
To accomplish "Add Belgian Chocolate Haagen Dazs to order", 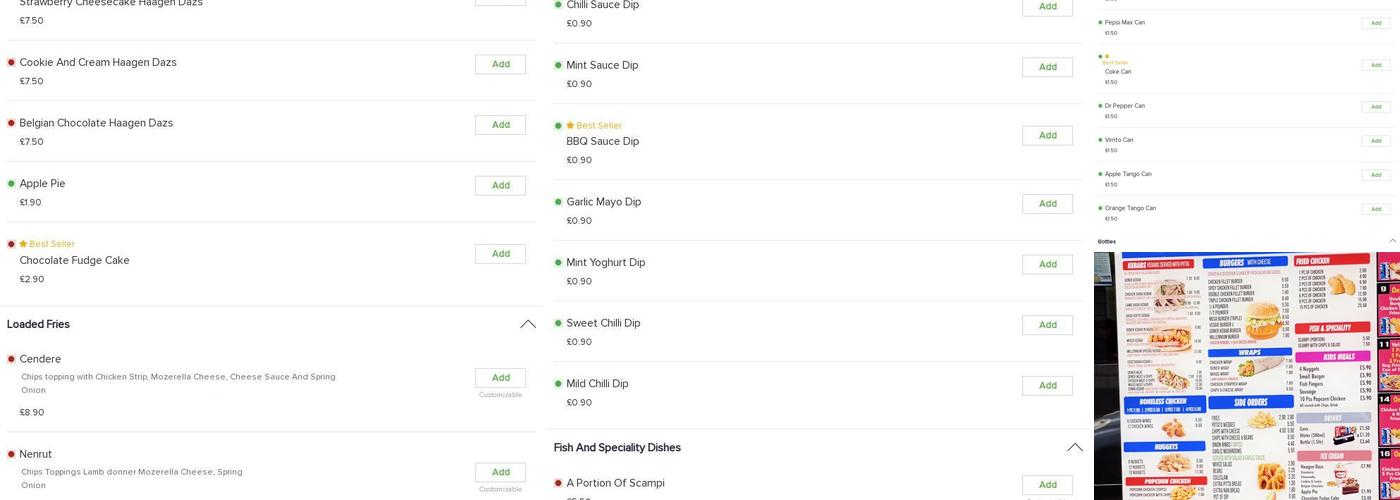I will tap(500, 125).
